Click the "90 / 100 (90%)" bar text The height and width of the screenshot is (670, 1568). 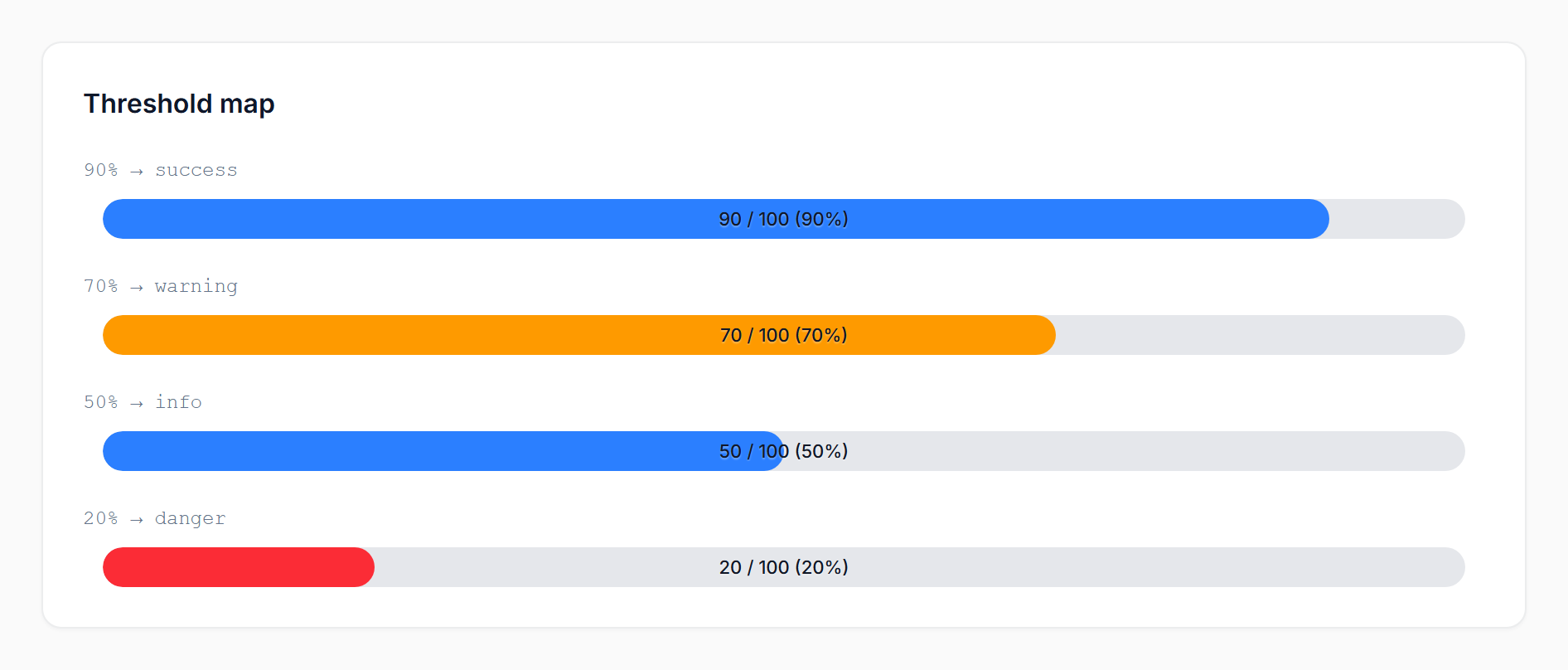[783, 219]
